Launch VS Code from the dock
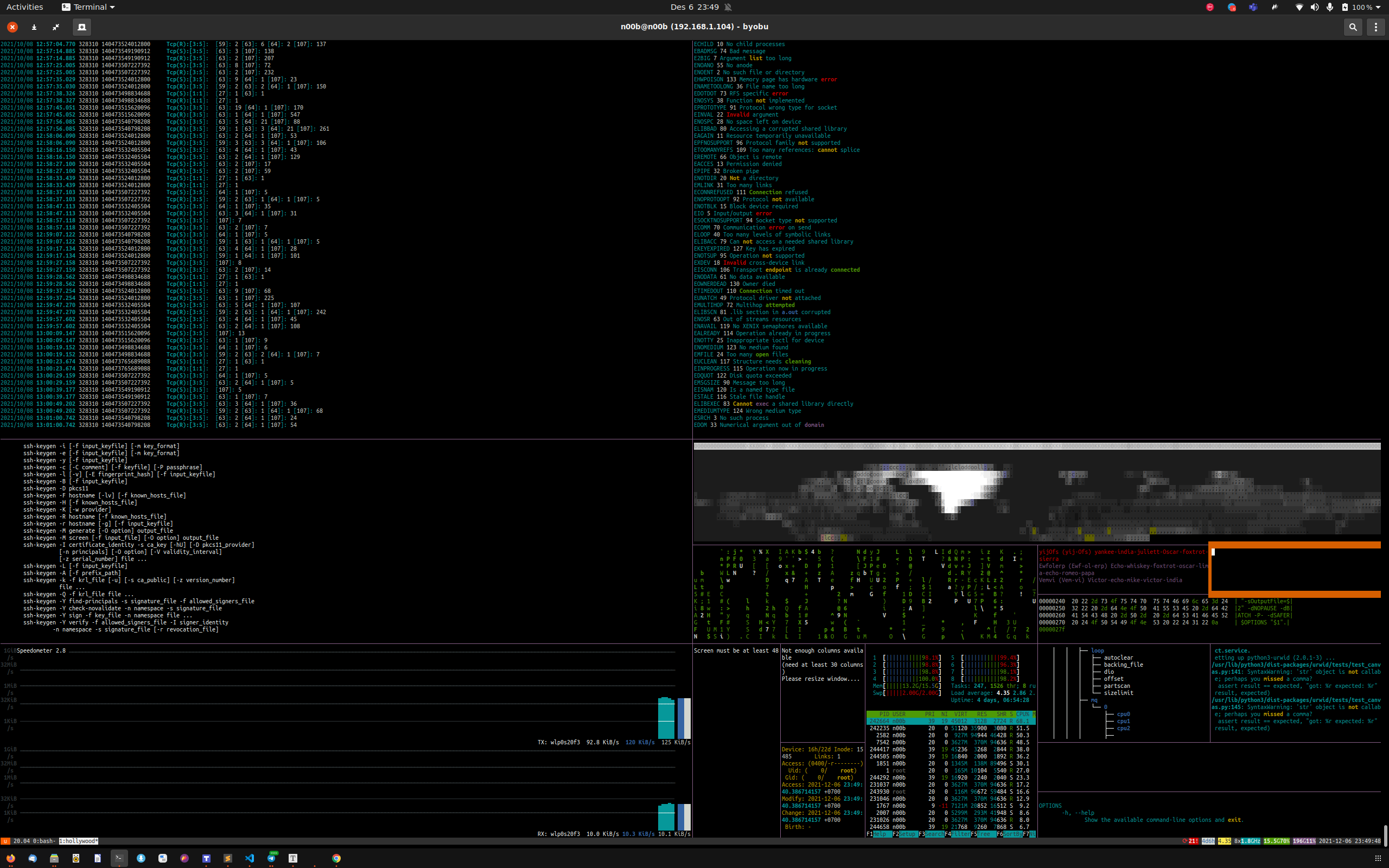Viewport: 1389px width, 868px height. 250,858
